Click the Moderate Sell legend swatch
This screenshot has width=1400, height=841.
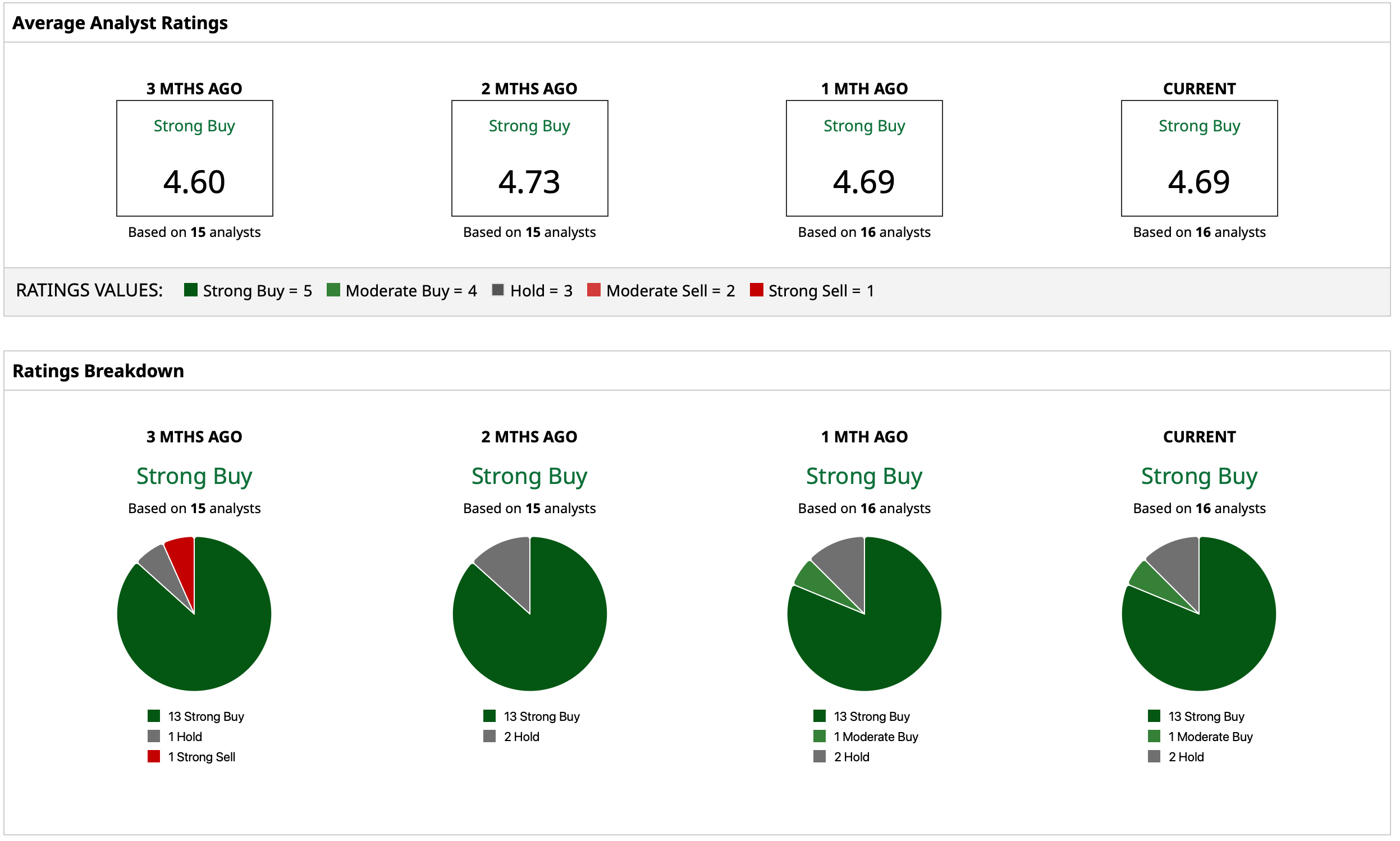[x=593, y=290]
